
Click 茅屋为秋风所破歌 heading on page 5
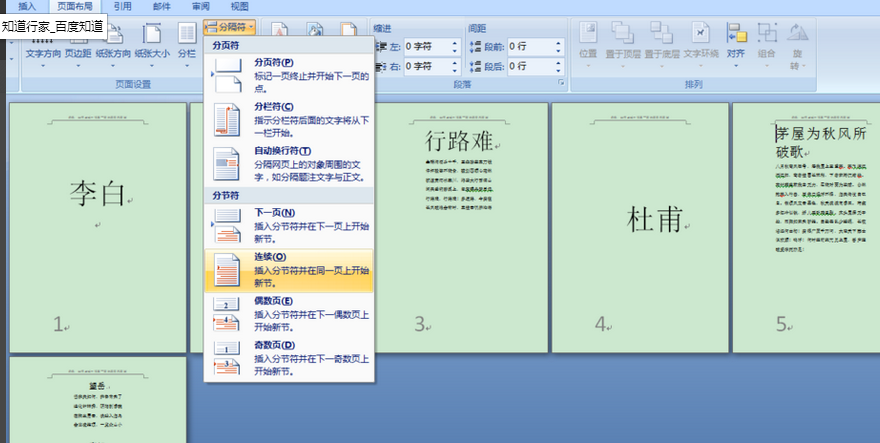coord(821,142)
